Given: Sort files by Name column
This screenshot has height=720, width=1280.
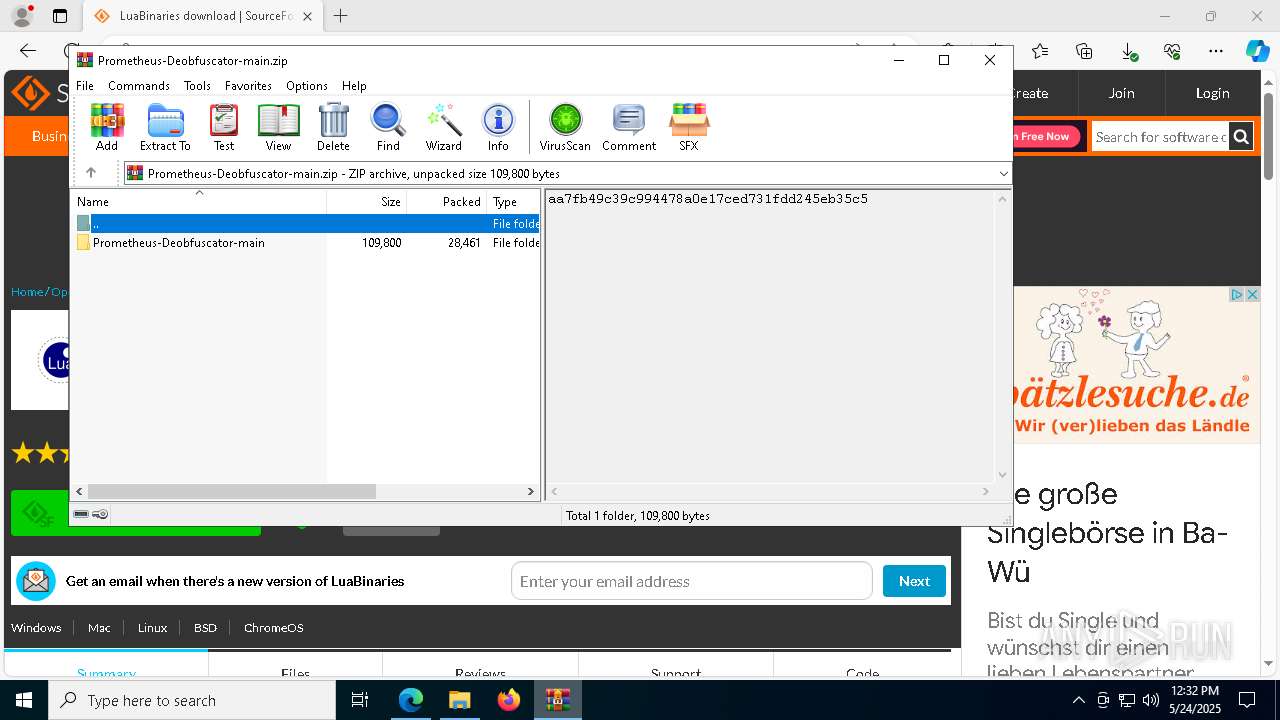Looking at the screenshot, I should [200, 201].
